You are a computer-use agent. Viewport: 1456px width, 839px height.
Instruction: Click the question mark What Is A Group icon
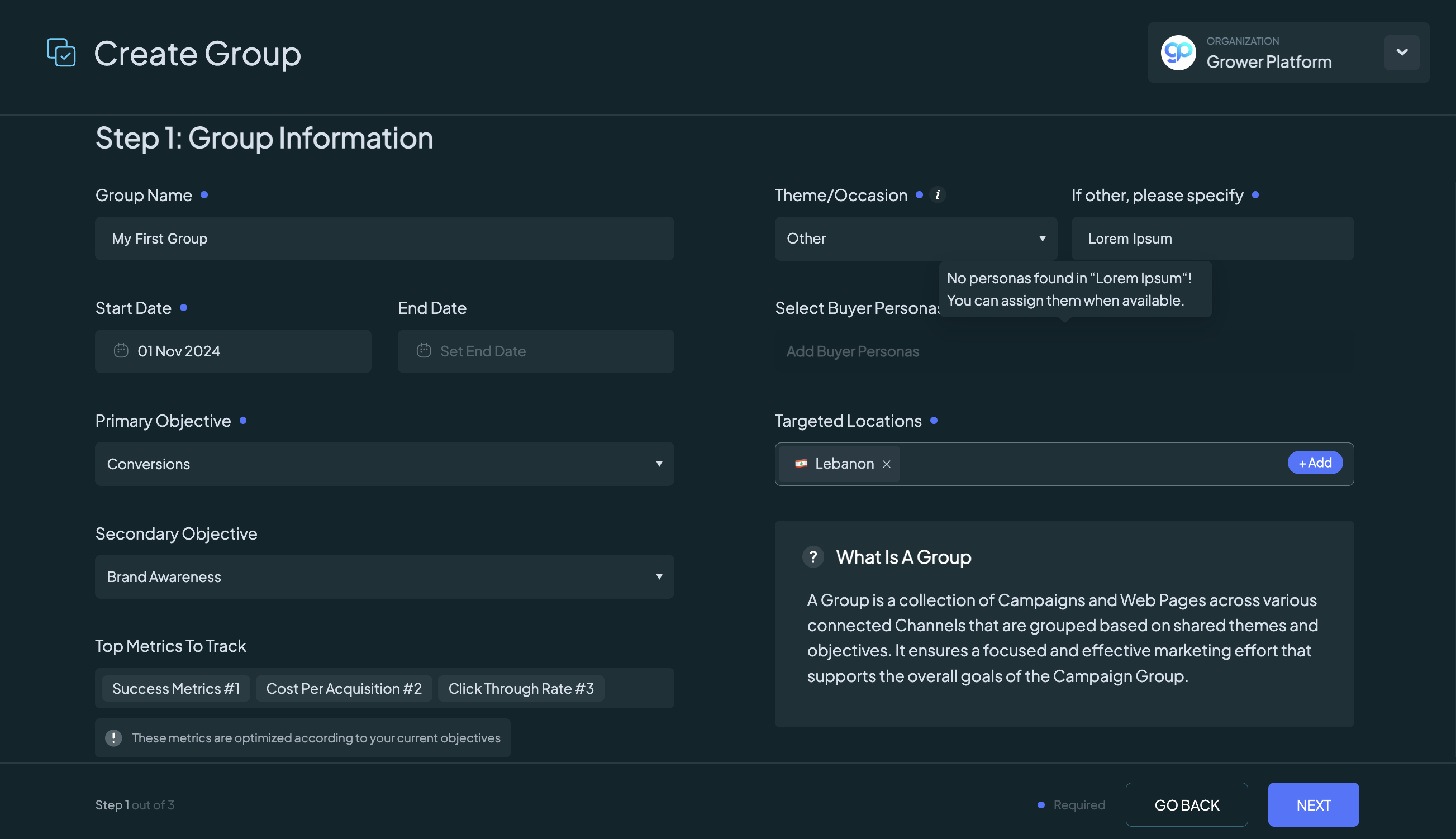click(813, 557)
